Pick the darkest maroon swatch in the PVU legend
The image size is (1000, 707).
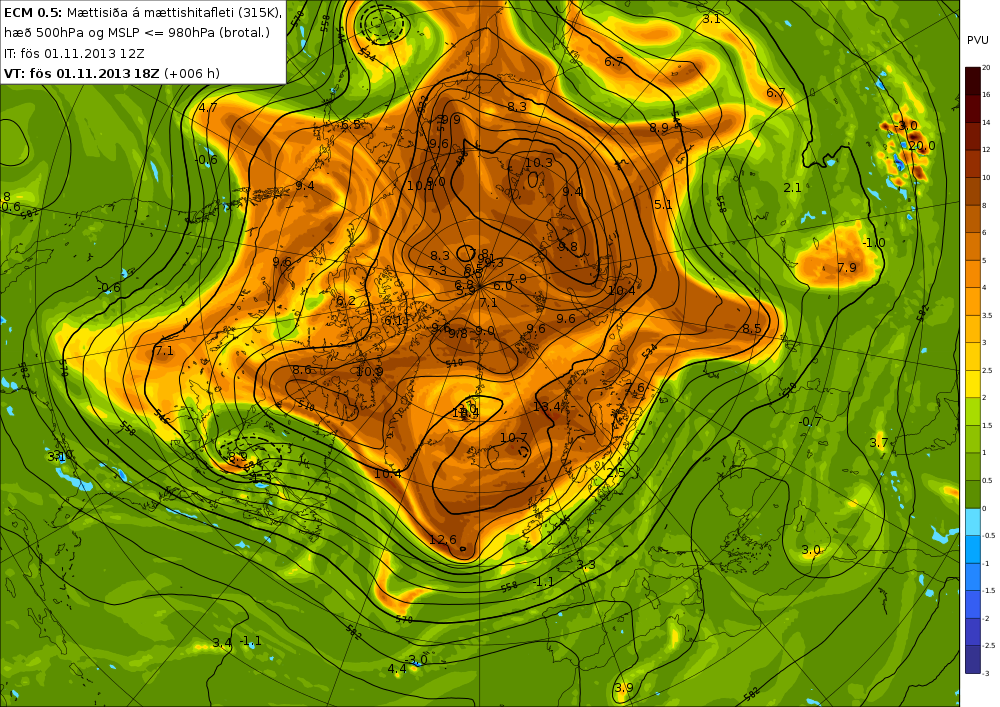click(x=973, y=81)
